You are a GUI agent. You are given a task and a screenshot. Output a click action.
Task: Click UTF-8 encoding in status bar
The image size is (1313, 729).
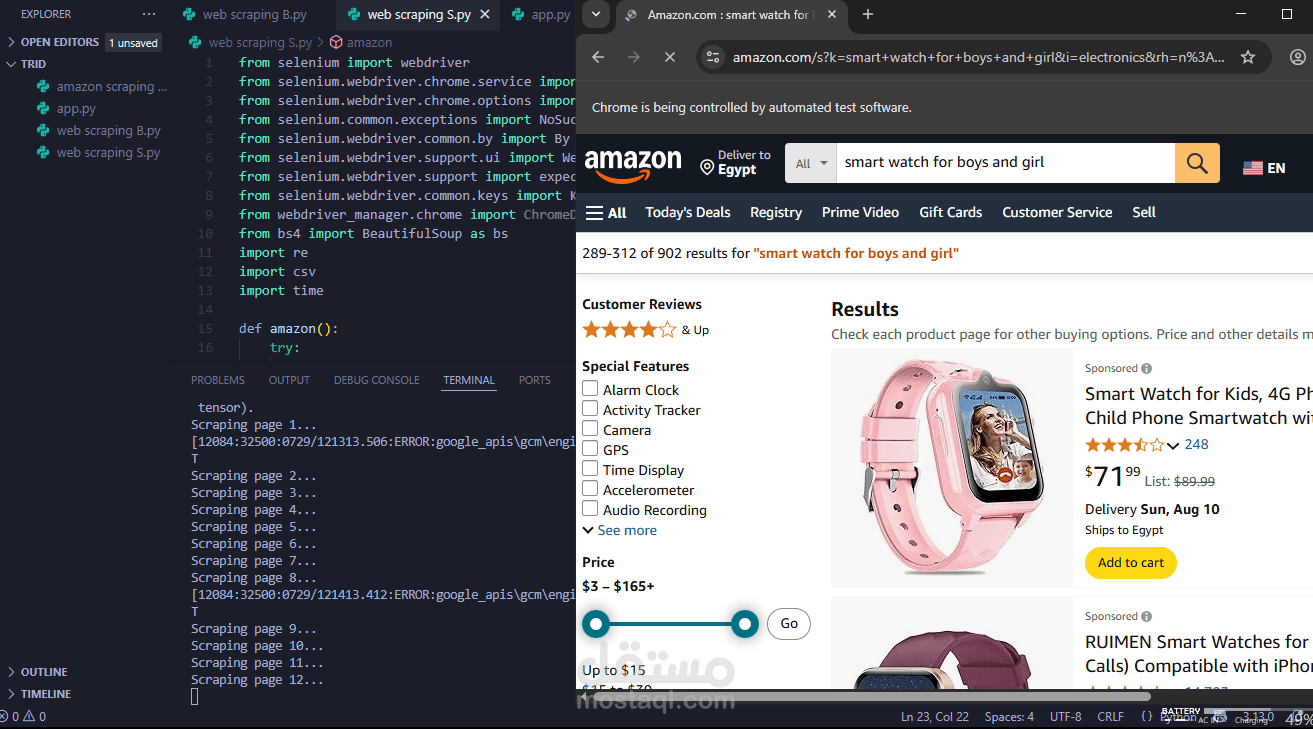1066,716
